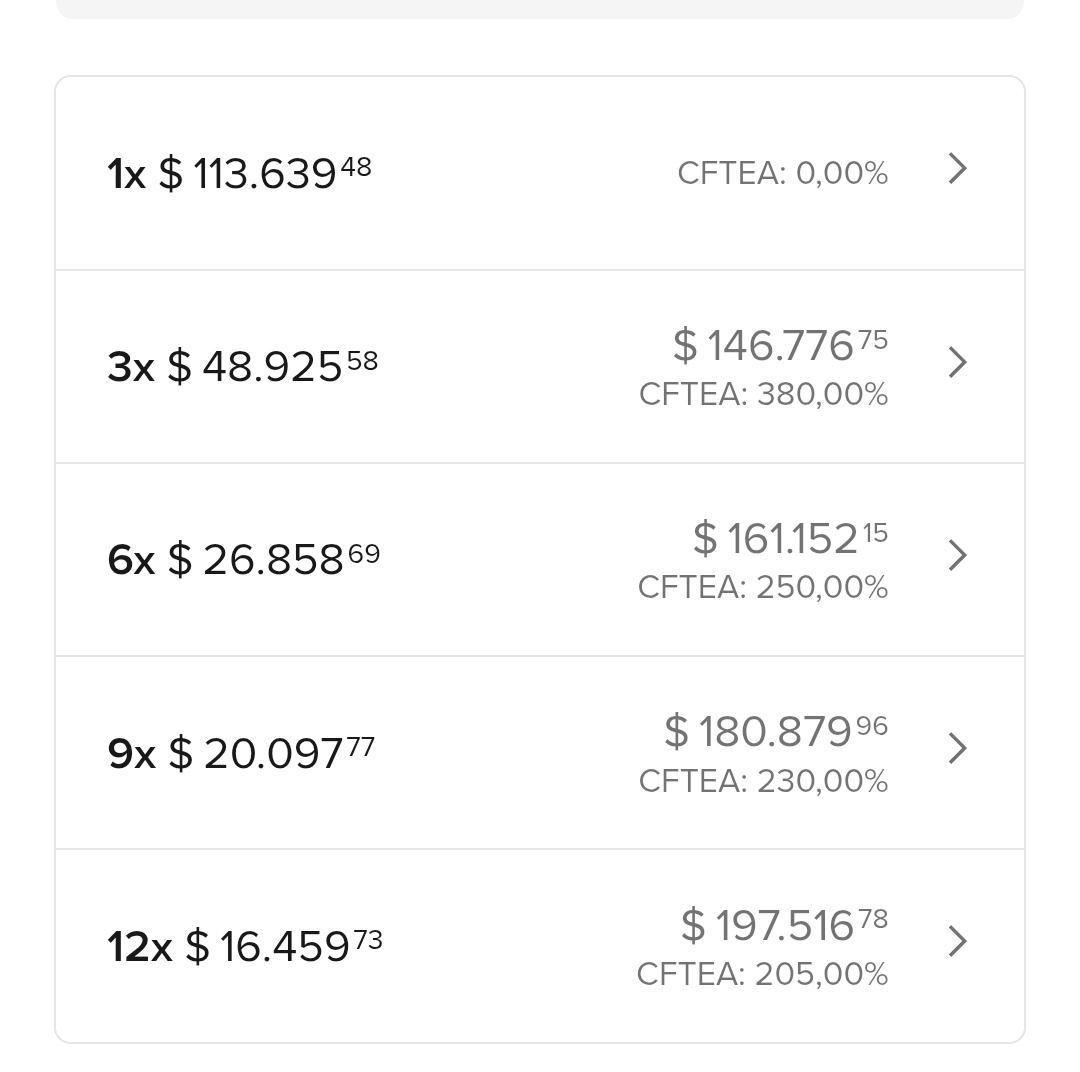
Task: Click the total amount $ 146.776
Action: pyautogui.click(x=780, y=344)
